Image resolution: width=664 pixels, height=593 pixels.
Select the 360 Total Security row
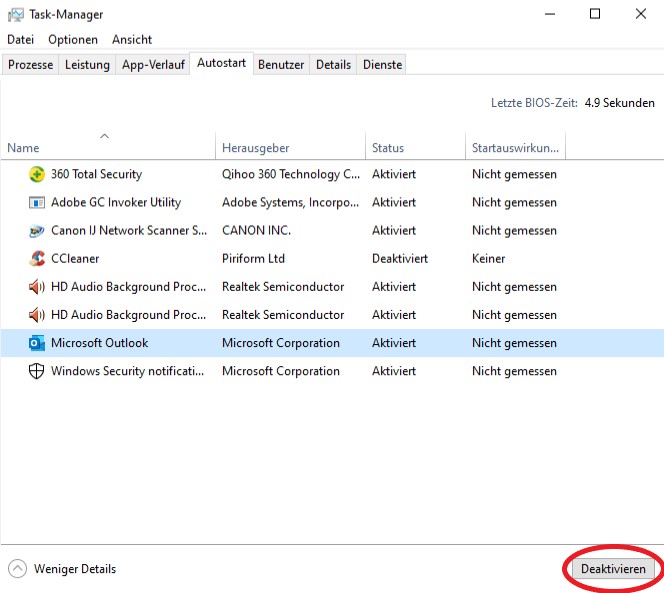click(x=332, y=174)
